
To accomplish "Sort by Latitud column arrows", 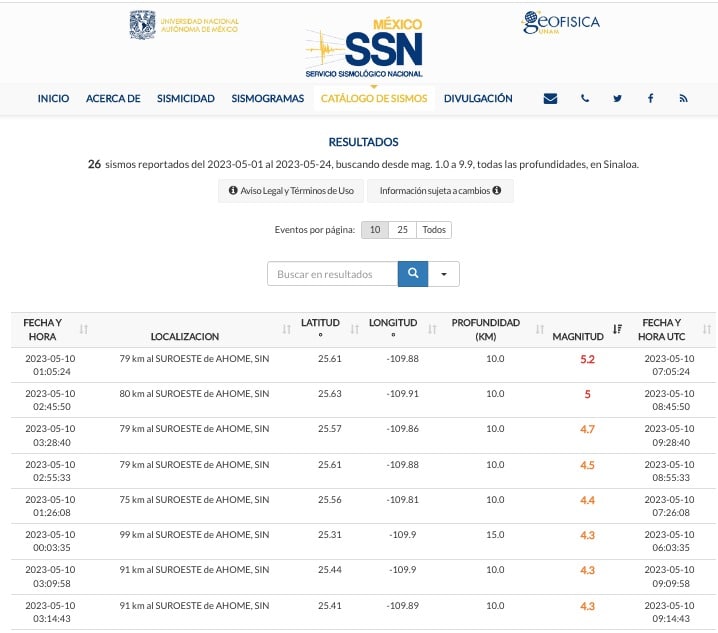I will pyautogui.click(x=354, y=329).
